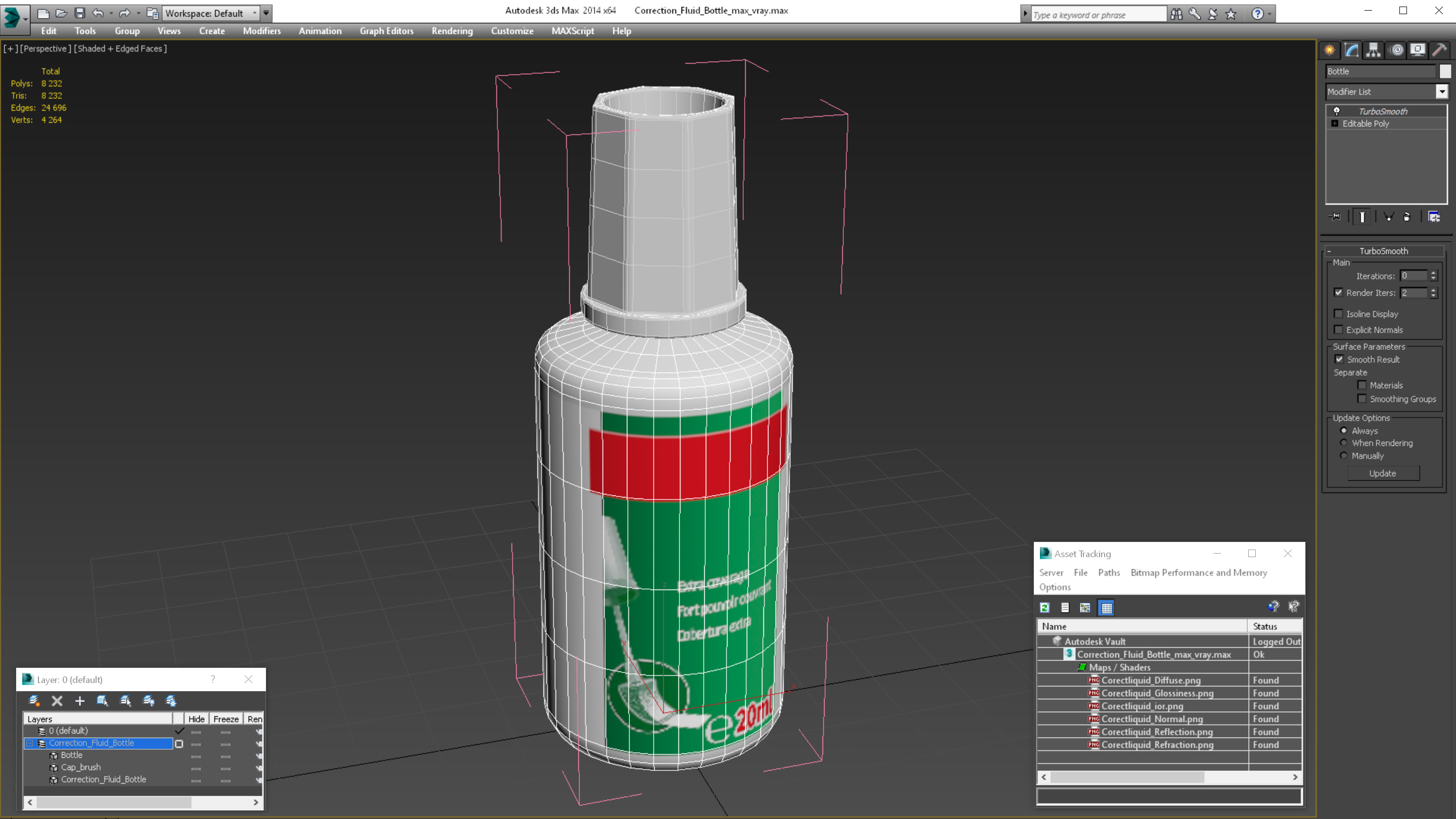Collapse Correction_Fluid_Bottle layer in Layer dialog
1456x819 pixels.
[x=29, y=743]
